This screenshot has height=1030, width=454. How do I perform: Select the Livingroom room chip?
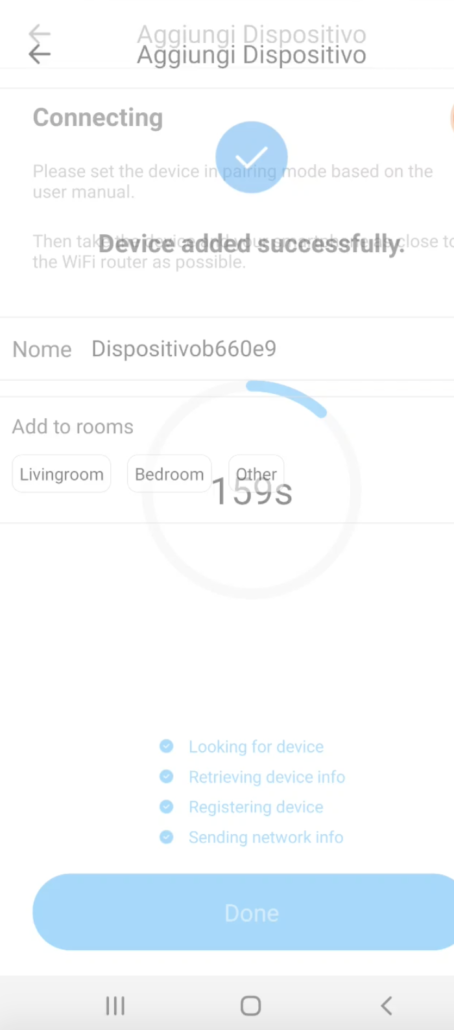pos(62,474)
